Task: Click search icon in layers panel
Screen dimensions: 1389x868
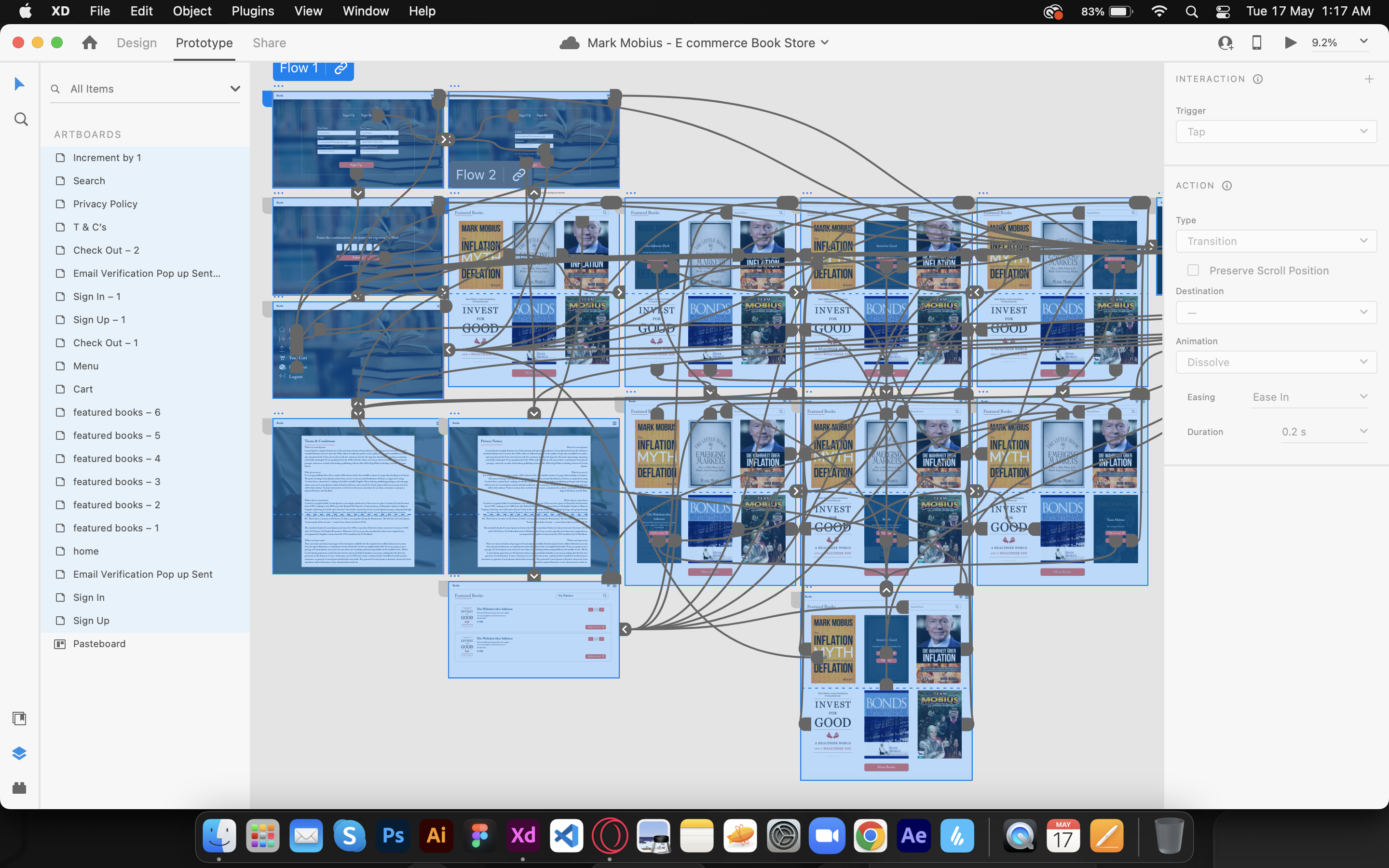Action: click(55, 89)
